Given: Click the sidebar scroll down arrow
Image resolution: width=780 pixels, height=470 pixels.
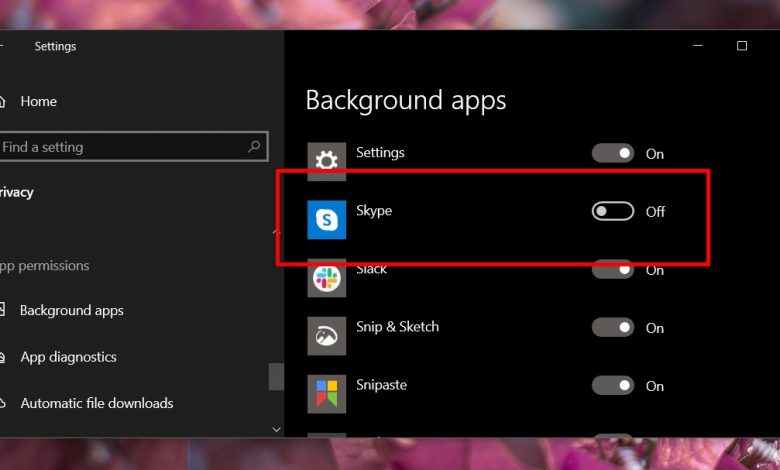Looking at the screenshot, I should coord(277,429).
